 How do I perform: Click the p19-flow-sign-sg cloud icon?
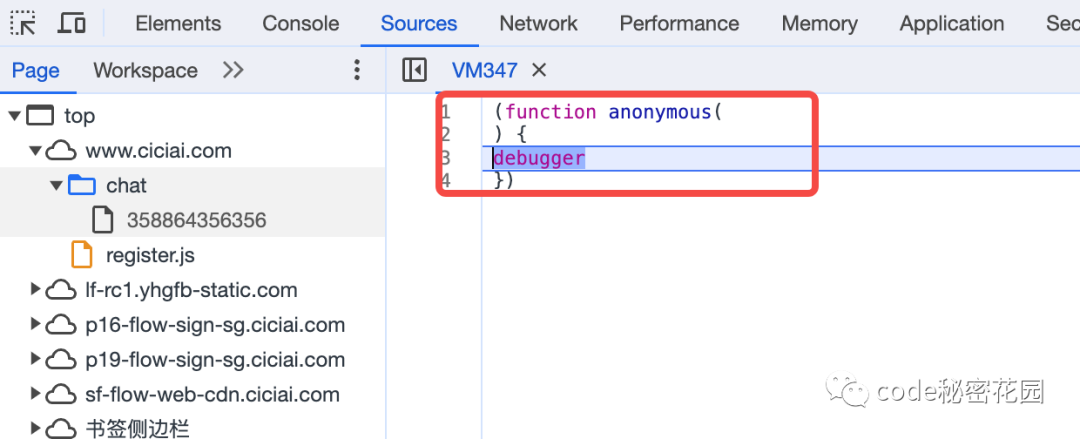point(61,360)
